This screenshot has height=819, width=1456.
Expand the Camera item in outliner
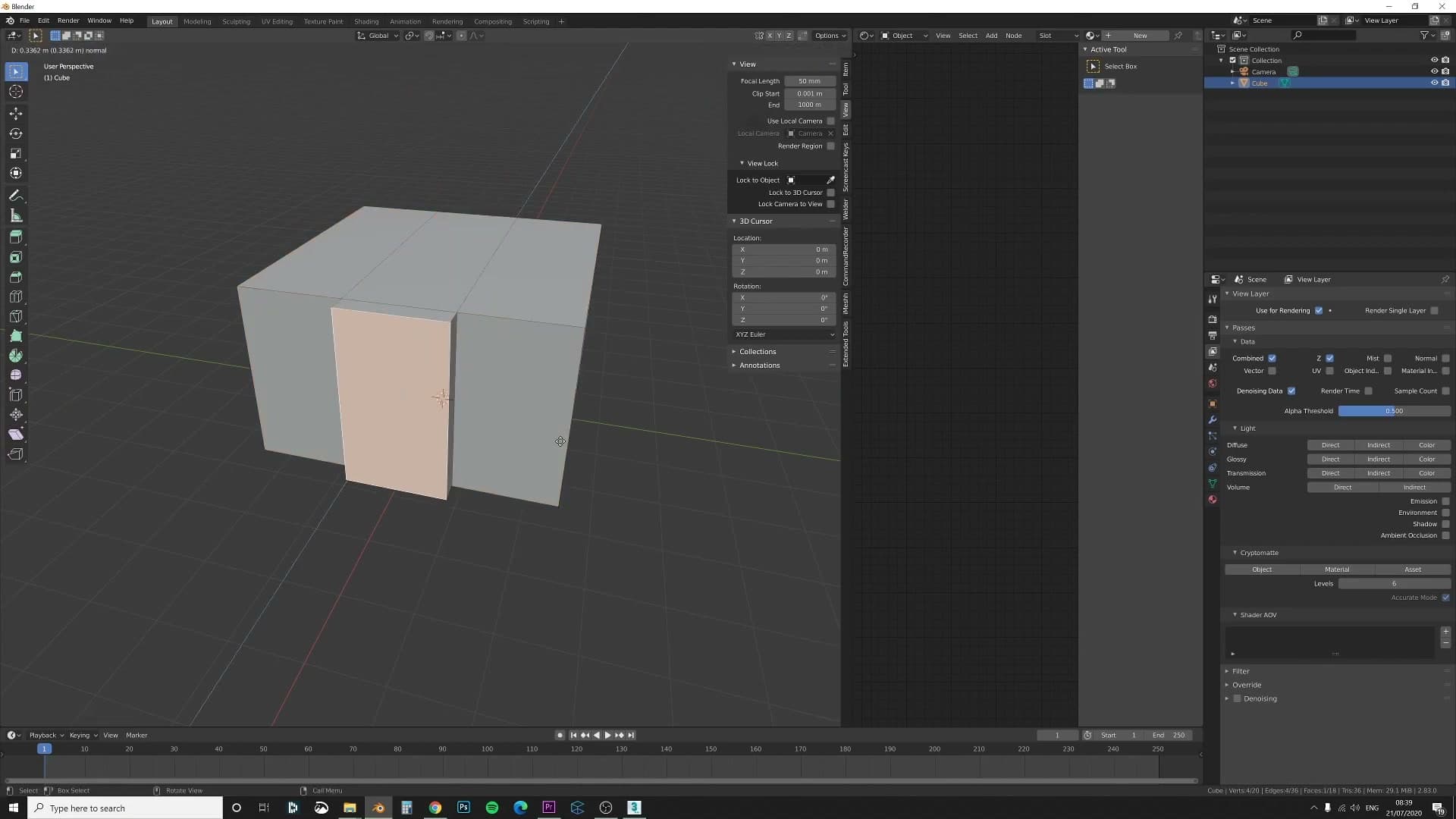click(x=1232, y=72)
